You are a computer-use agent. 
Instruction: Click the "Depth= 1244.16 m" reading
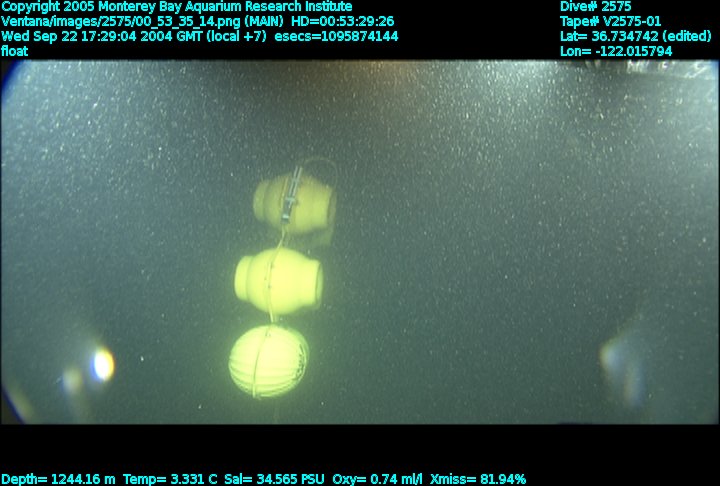58,480
